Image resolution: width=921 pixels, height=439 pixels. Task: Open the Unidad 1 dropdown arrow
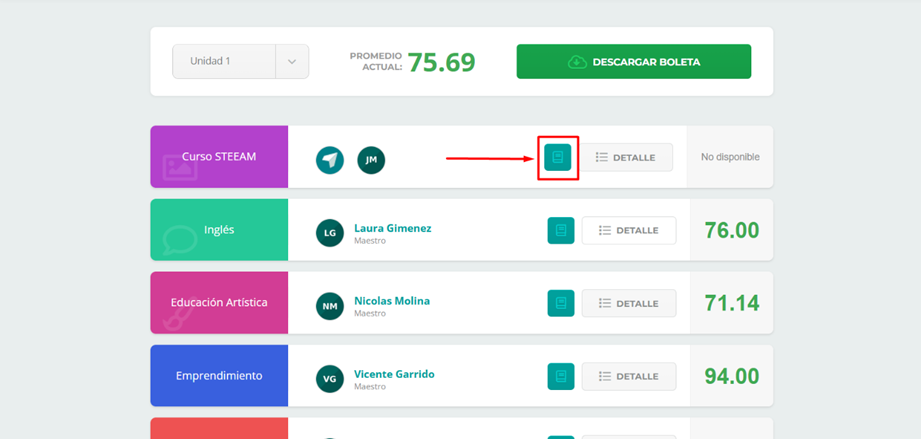(292, 61)
